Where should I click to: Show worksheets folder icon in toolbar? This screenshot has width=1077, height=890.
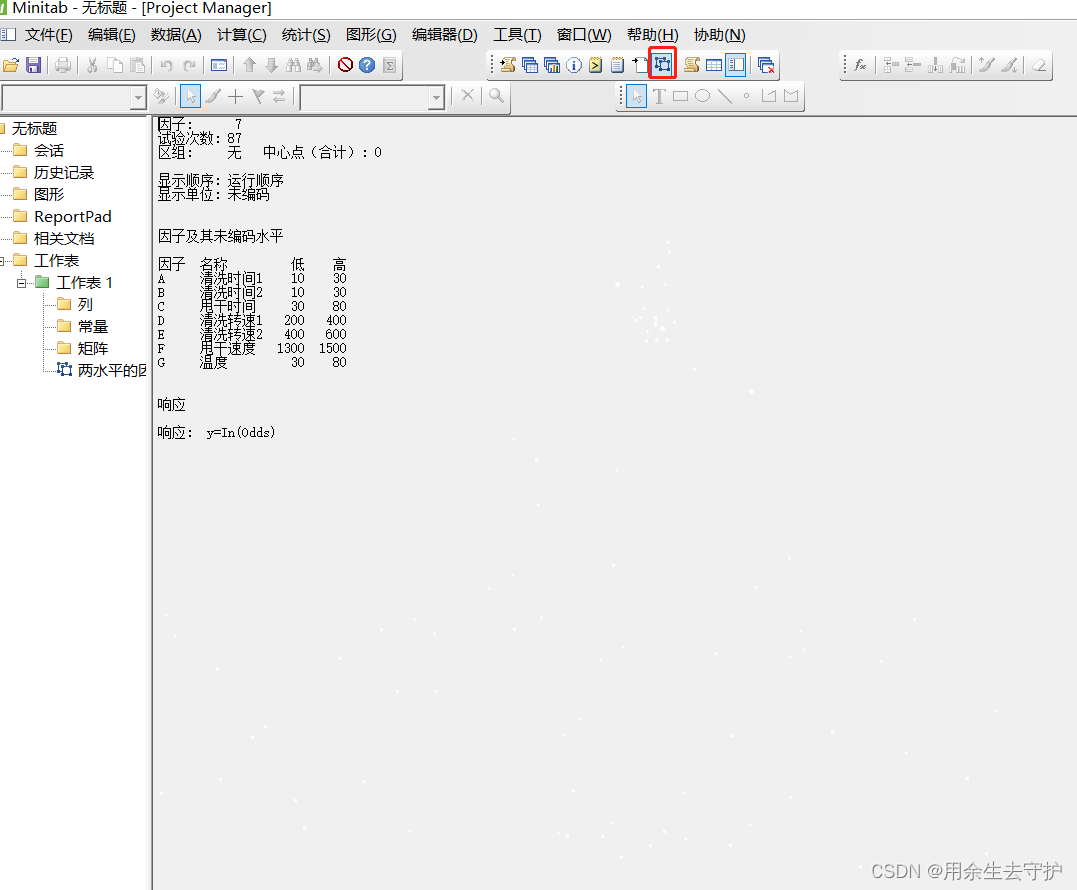530,65
